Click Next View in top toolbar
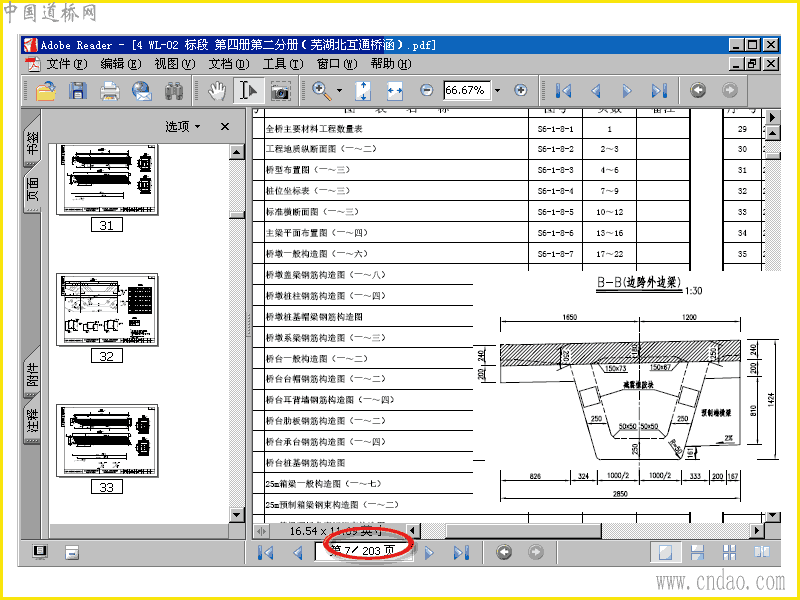The image size is (800, 600). tap(730, 90)
